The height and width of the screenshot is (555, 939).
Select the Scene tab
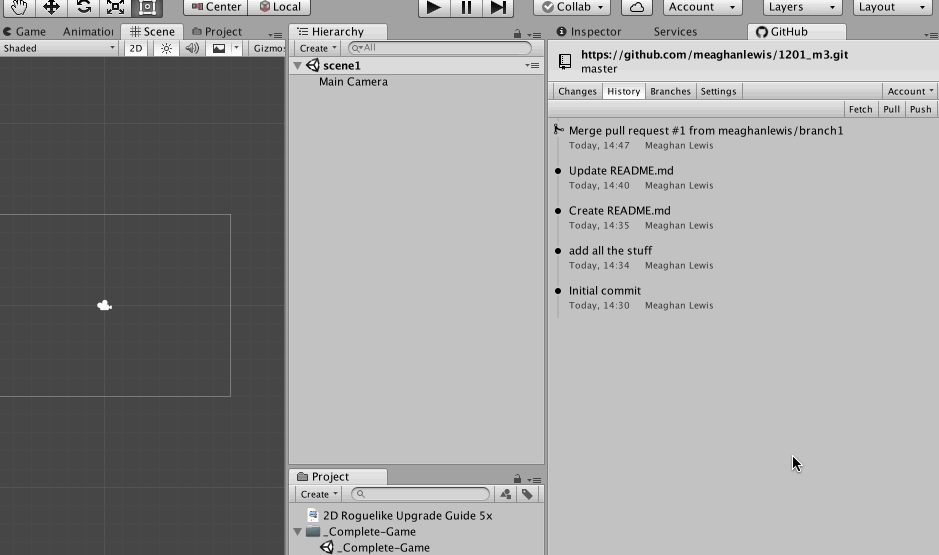152,32
